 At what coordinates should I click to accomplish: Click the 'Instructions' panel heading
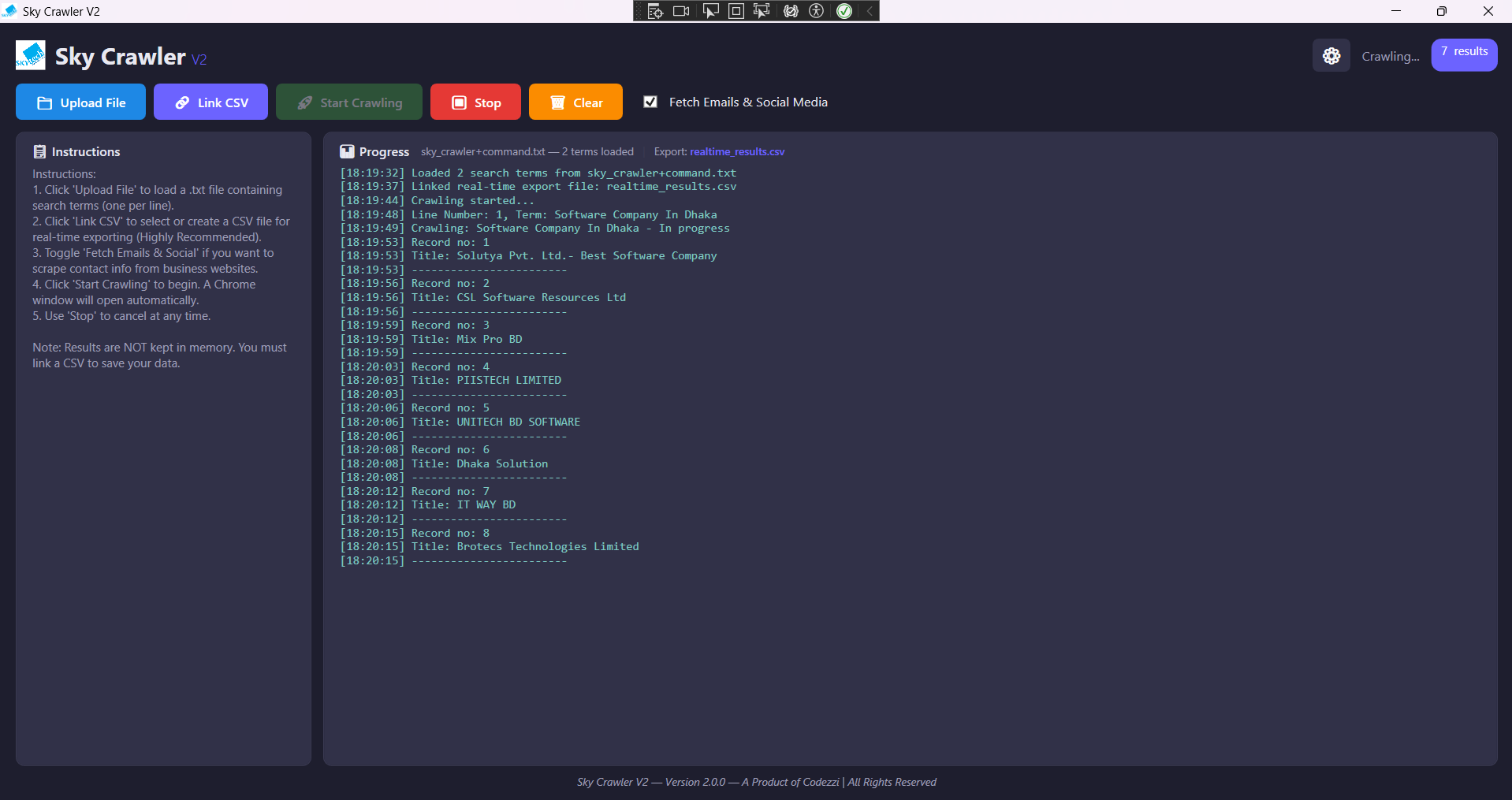(86, 152)
